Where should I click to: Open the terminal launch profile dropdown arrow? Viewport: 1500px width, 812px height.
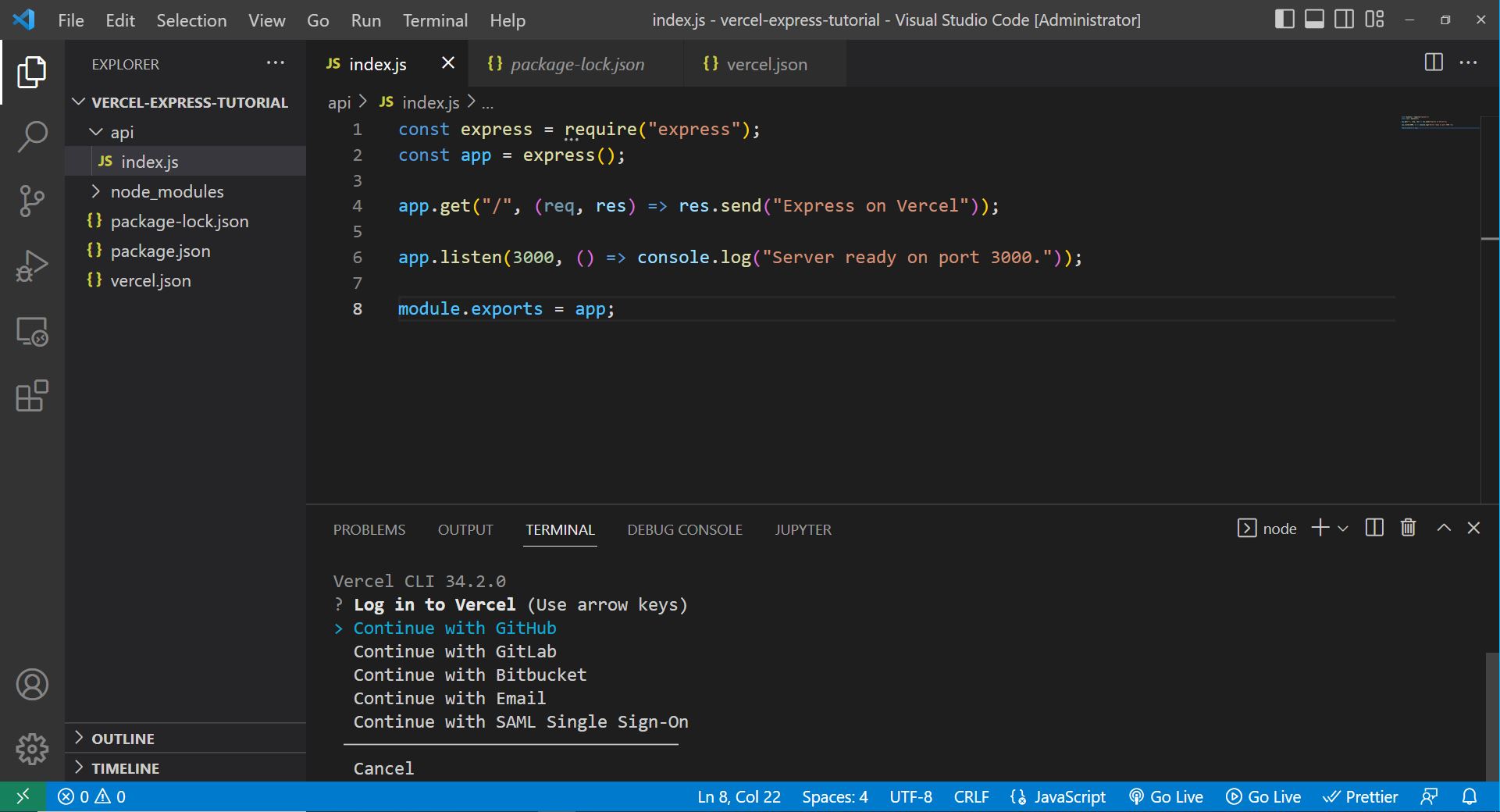(1343, 529)
